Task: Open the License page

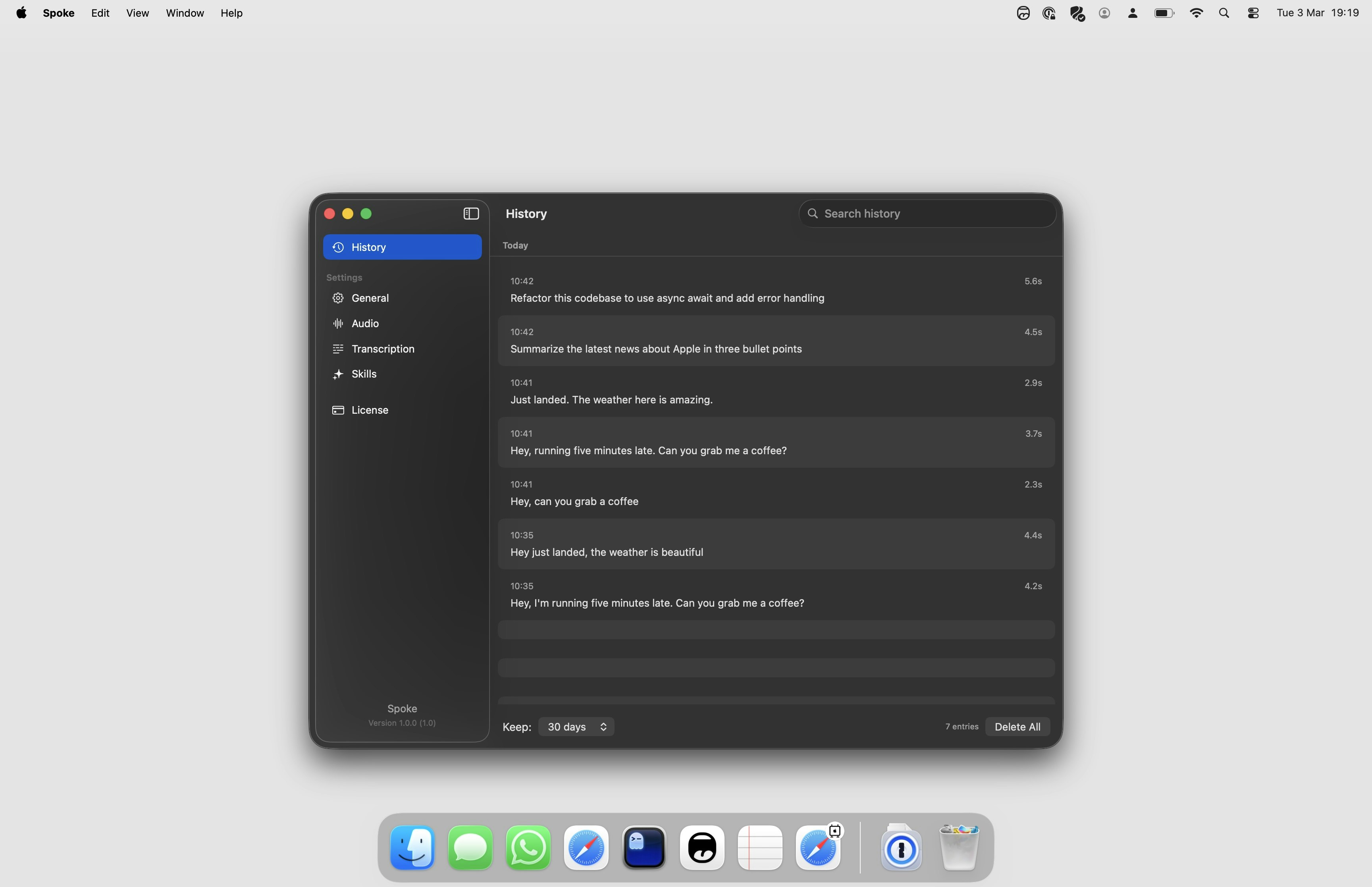Action: [x=370, y=410]
